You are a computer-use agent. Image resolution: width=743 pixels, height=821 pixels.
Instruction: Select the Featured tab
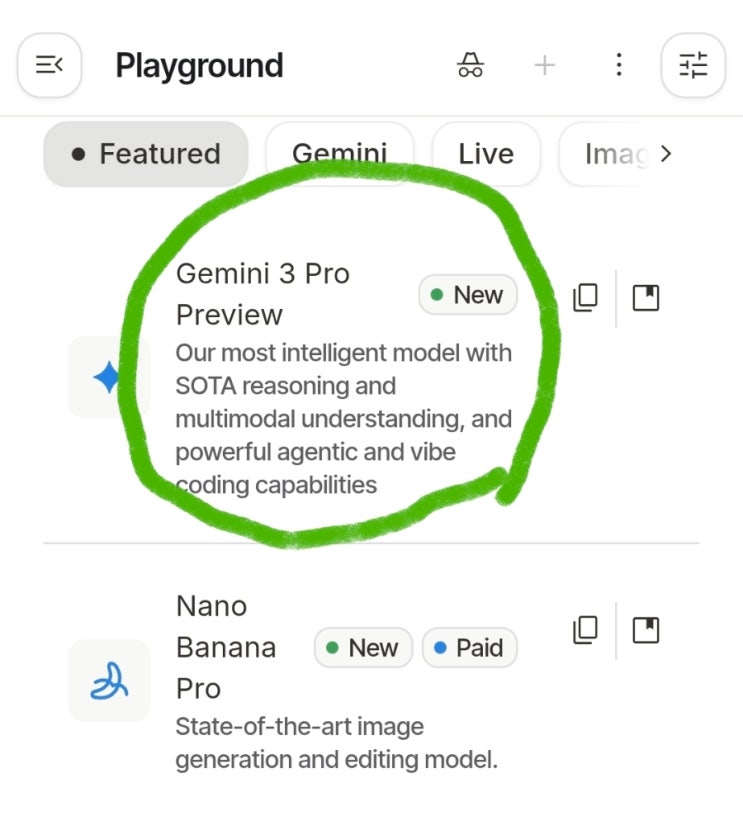[x=146, y=154]
